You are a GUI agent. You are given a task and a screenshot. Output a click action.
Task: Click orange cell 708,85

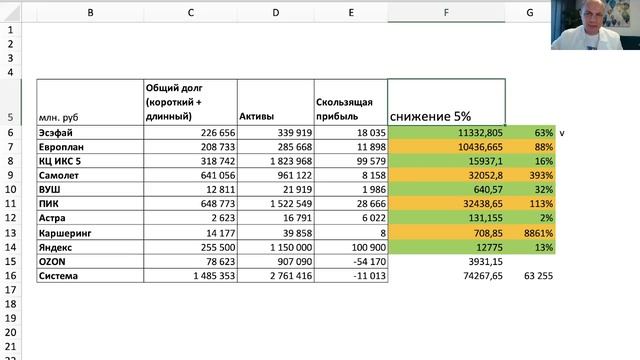(x=447, y=233)
